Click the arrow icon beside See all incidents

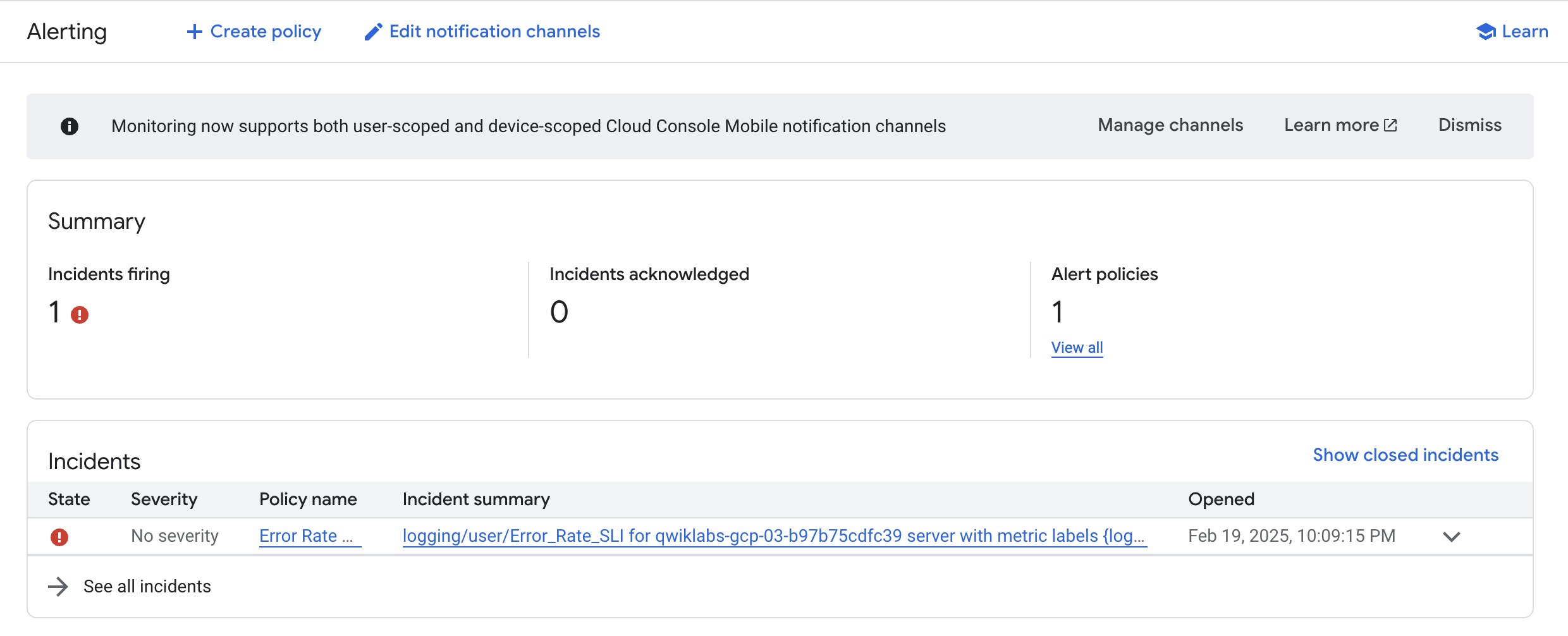pyautogui.click(x=58, y=587)
